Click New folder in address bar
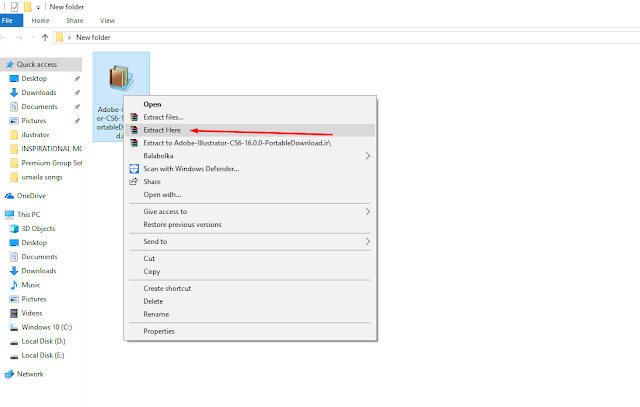 [93, 38]
